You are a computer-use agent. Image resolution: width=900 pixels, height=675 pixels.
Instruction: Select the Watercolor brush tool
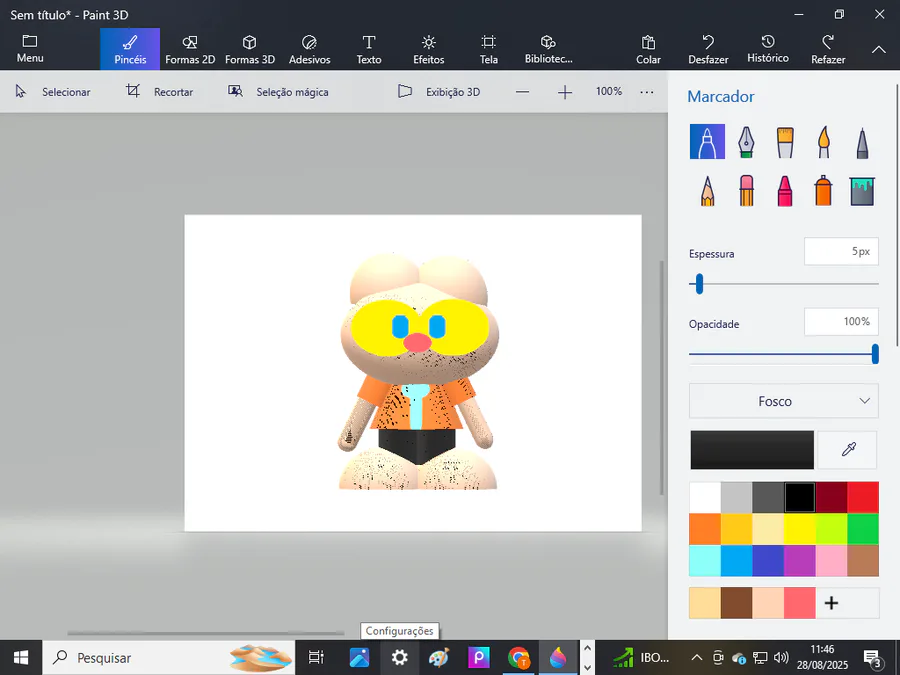click(824, 142)
